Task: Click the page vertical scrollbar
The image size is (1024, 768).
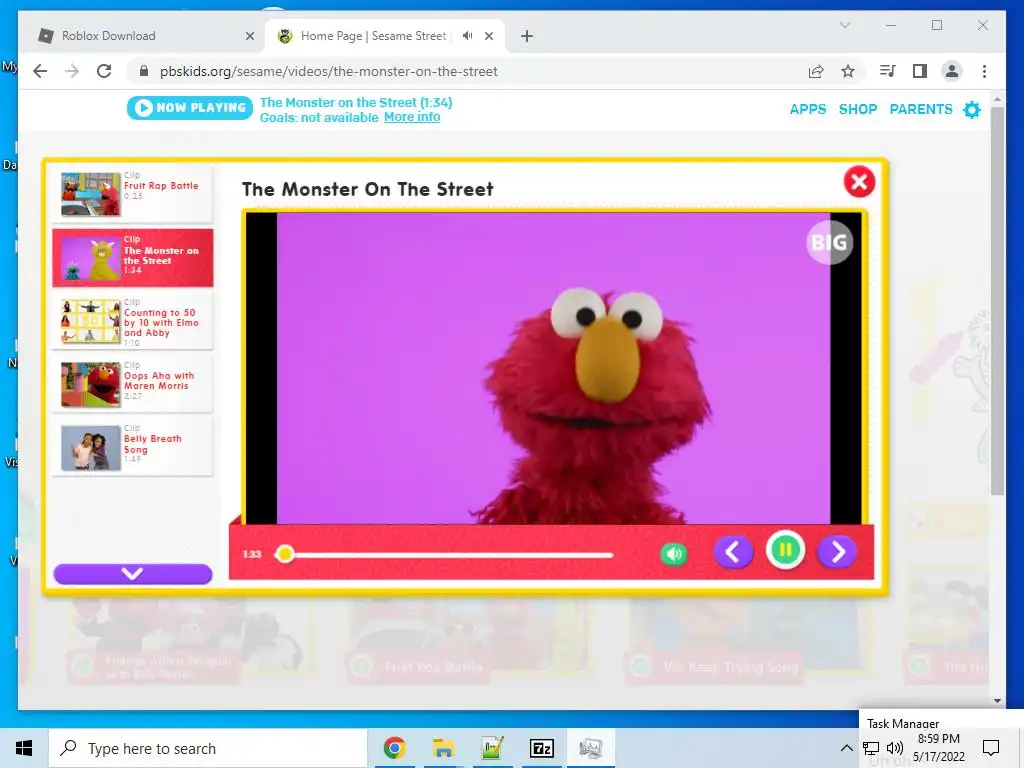Action: point(997,300)
